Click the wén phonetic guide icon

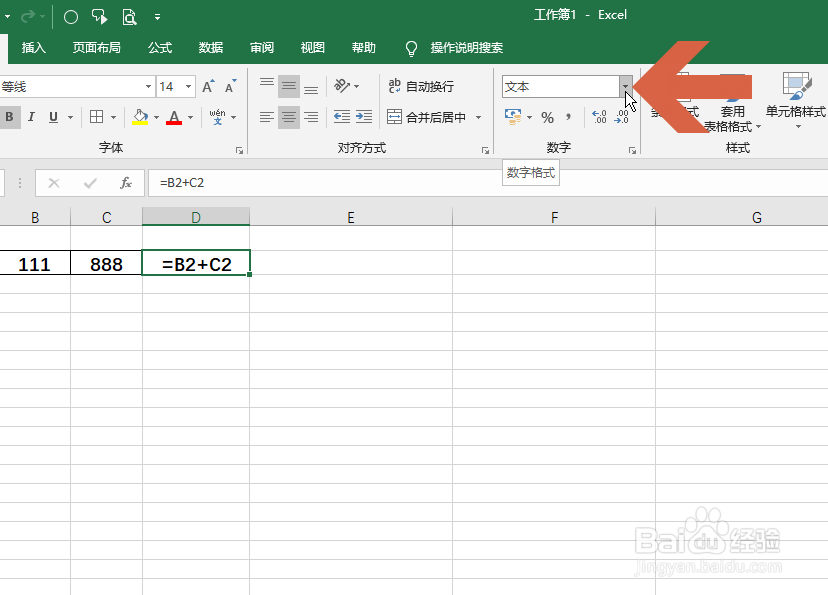tap(218, 117)
